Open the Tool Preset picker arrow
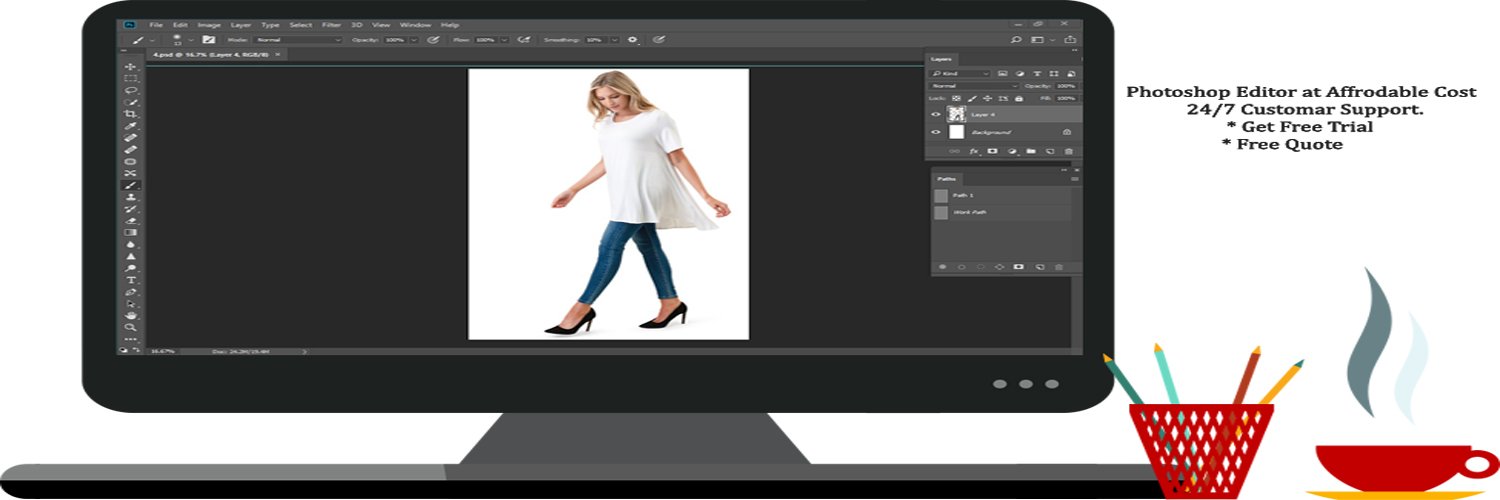1500x500 pixels. [152, 40]
